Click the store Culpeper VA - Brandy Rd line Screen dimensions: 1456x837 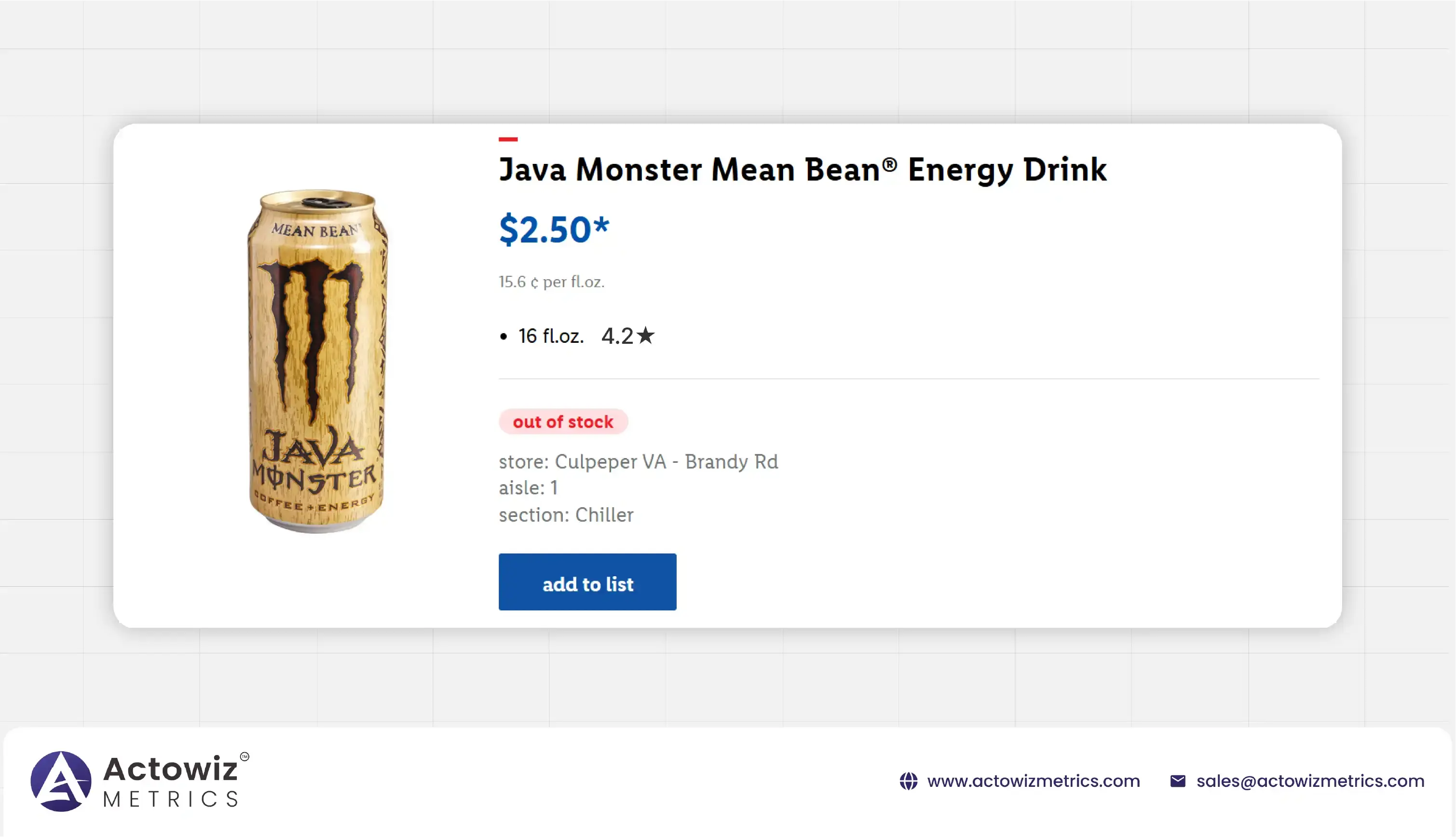638,461
